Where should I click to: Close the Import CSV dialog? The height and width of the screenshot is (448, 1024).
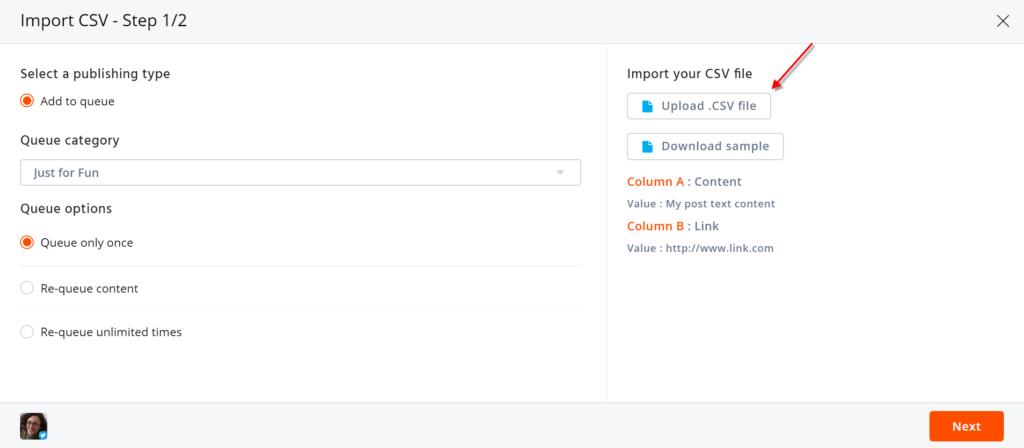point(1003,21)
